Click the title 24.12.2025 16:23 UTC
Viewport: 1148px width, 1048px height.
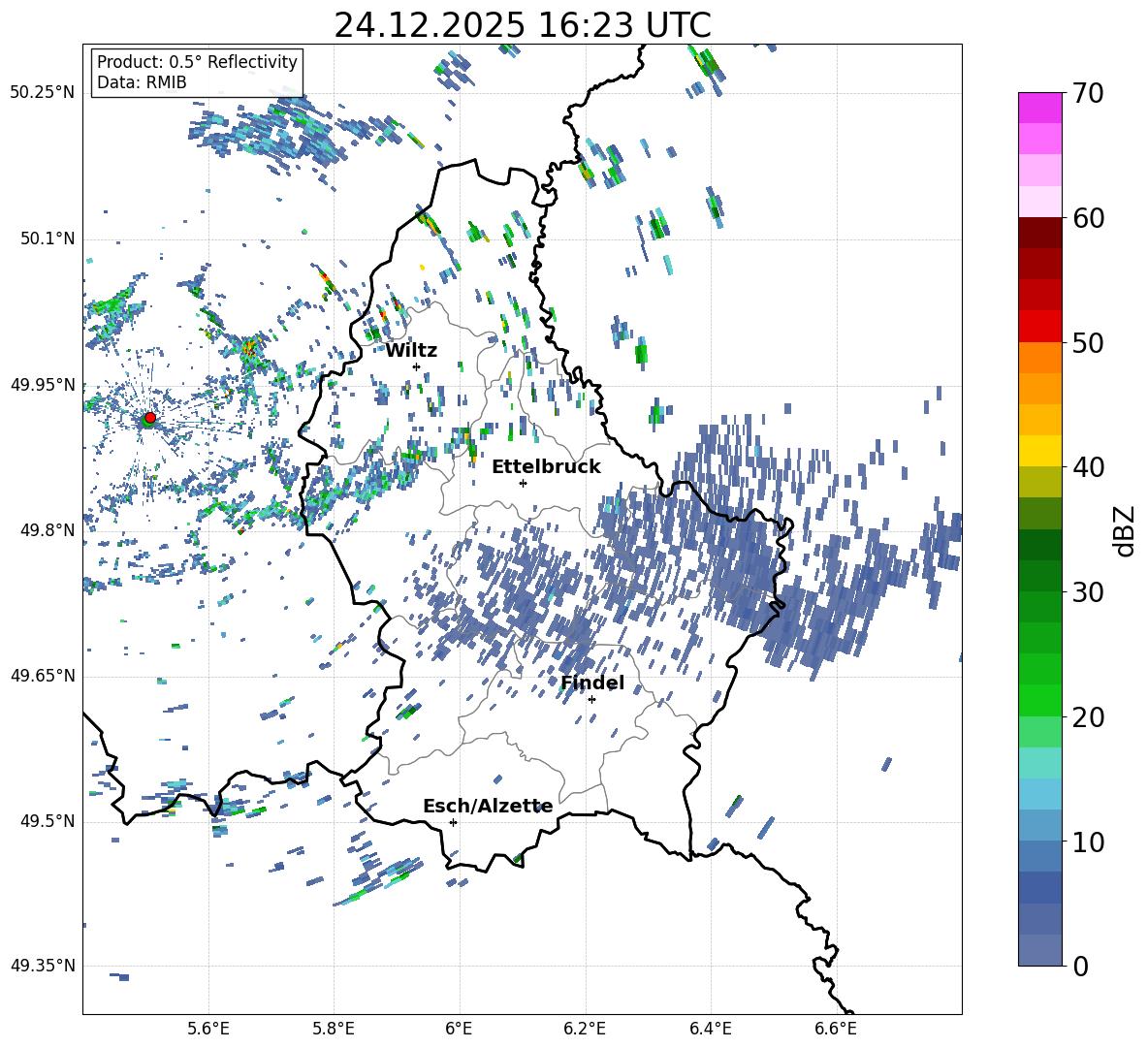[523, 25]
